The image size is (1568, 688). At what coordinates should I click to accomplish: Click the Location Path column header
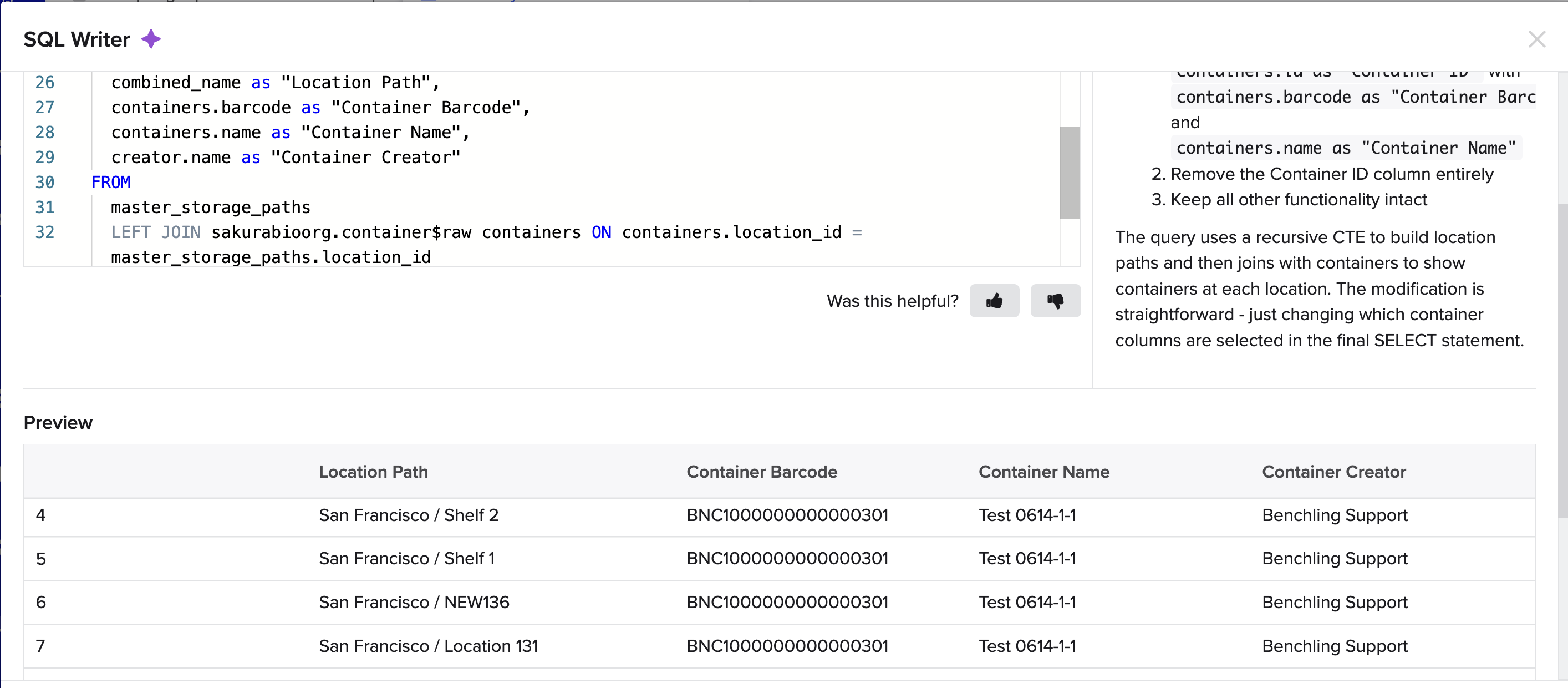coord(373,472)
